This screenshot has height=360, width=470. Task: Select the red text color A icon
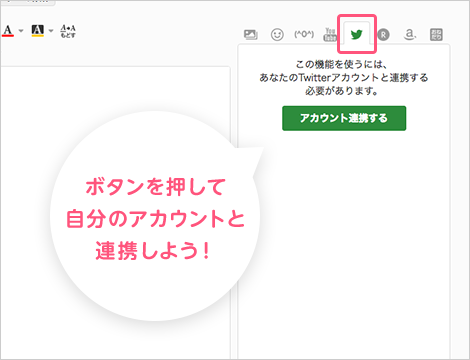8,31
